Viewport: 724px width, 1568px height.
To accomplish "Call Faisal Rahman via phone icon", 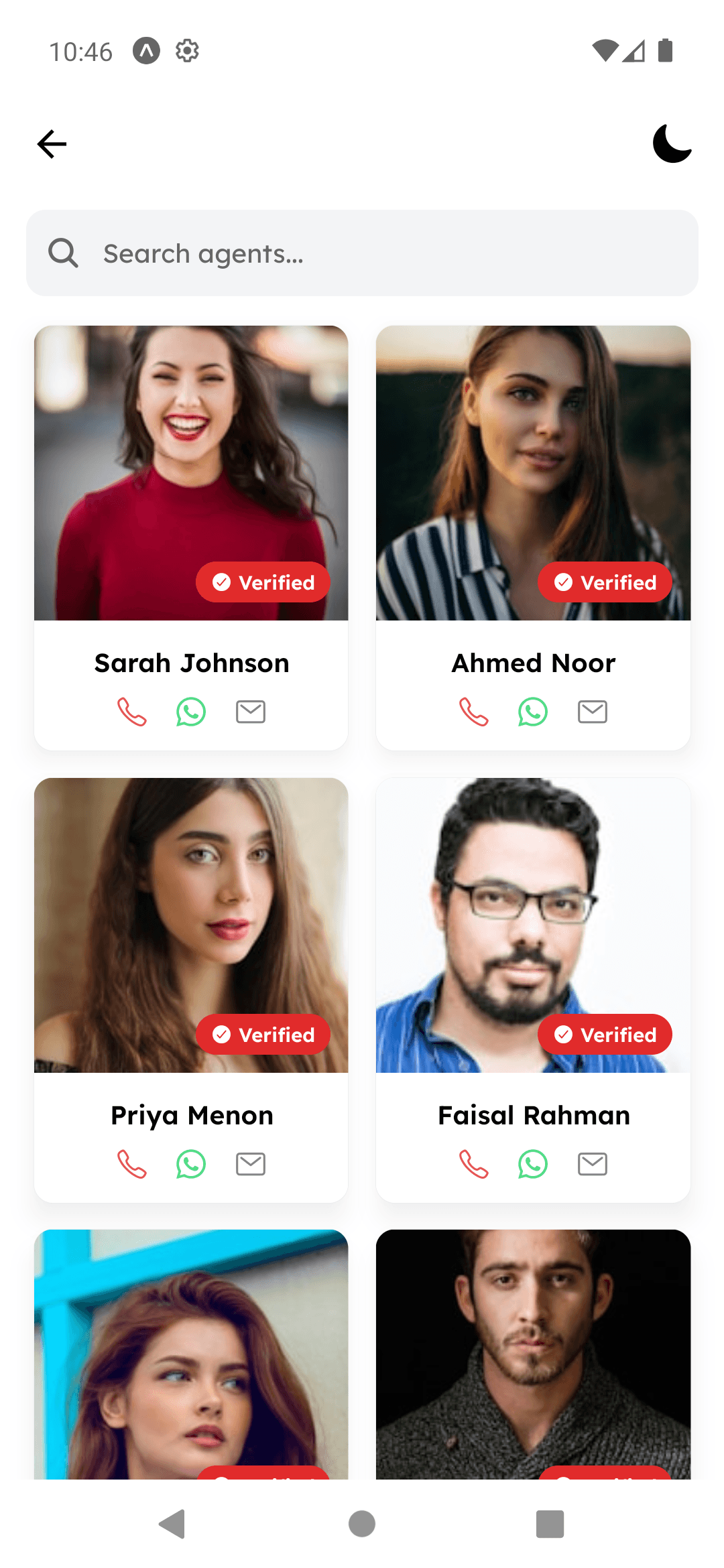I will click(x=473, y=1164).
